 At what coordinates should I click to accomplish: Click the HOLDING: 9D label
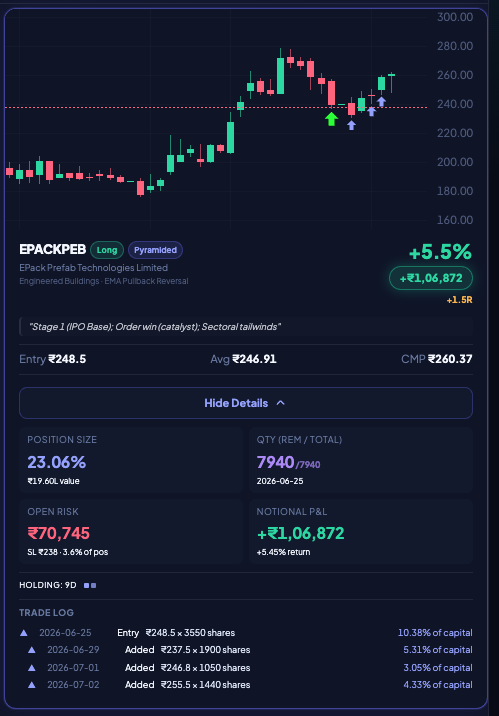[x=47, y=585]
